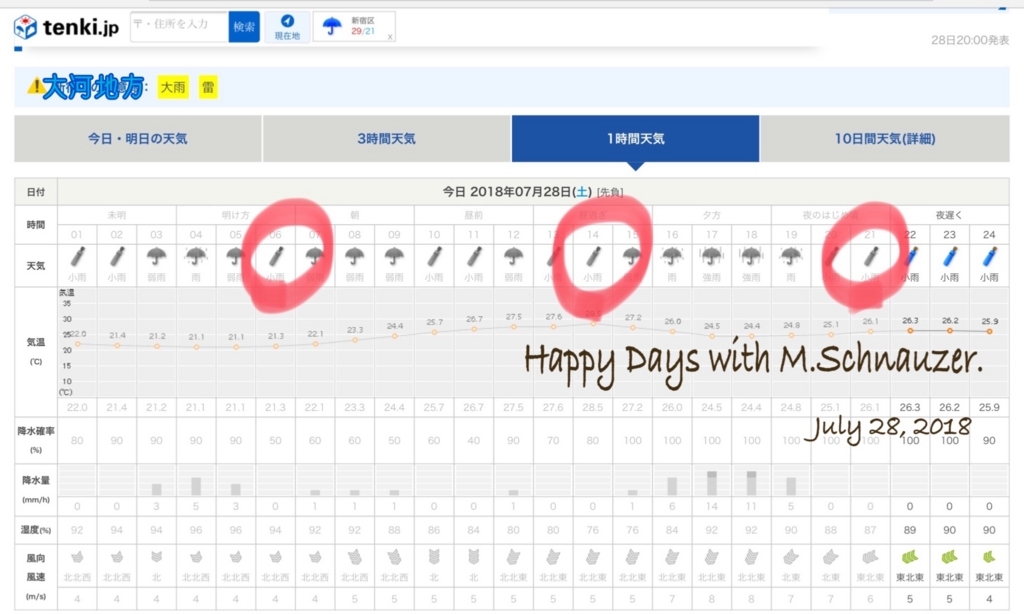Click the 小雨 label under hour 23
The width and height of the screenshot is (1024, 614).
click(x=950, y=277)
